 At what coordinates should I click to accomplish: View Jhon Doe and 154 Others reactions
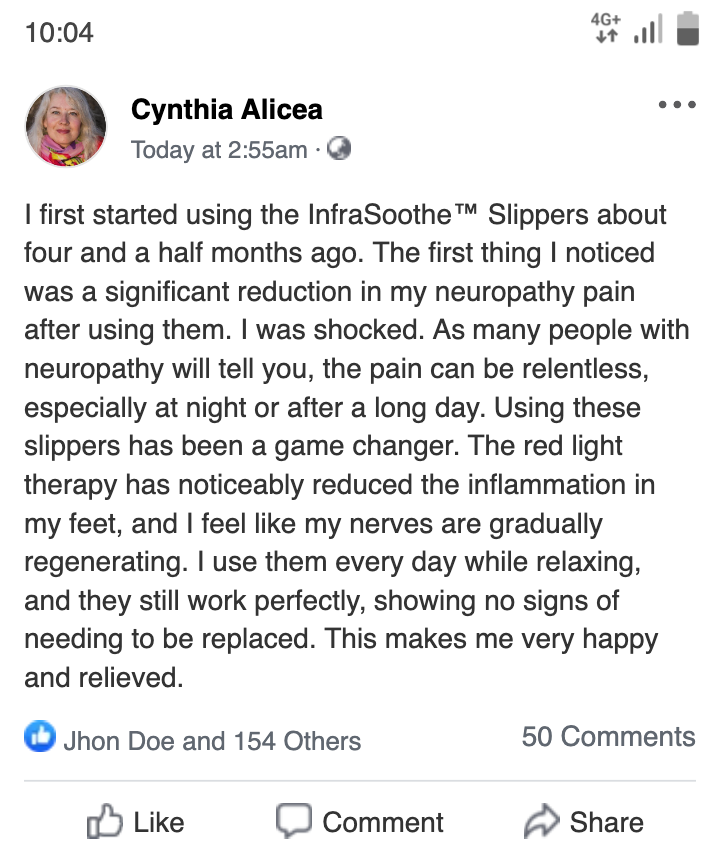click(x=212, y=741)
